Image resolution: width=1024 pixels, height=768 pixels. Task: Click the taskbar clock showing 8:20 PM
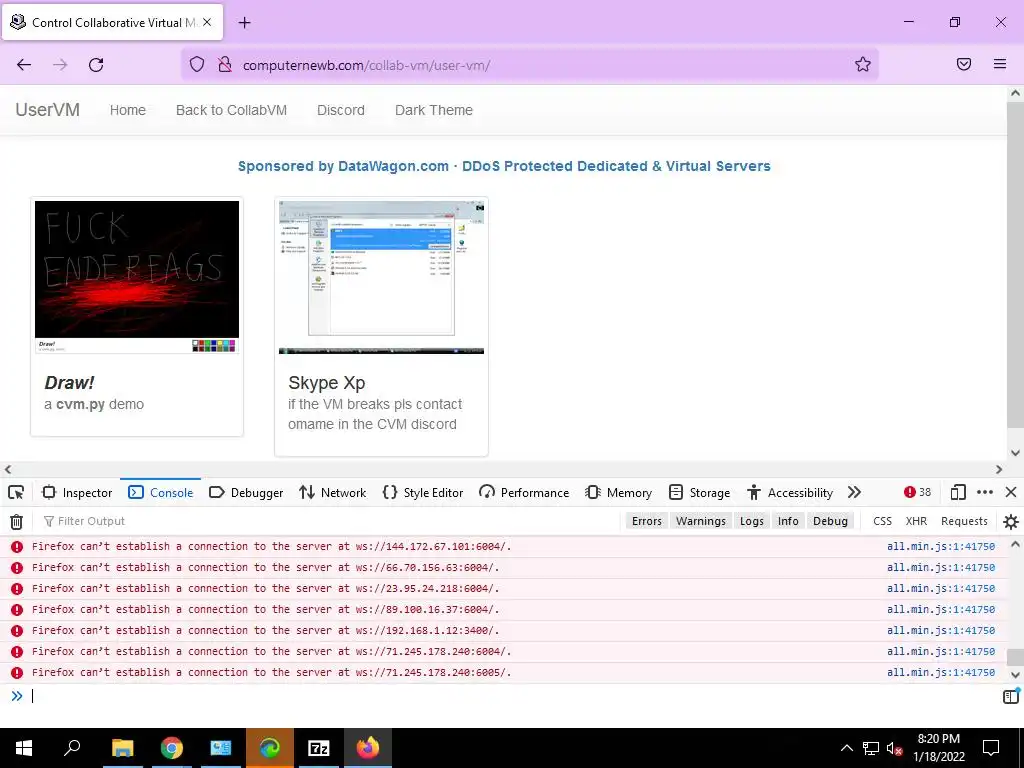[x=938, y=748]
